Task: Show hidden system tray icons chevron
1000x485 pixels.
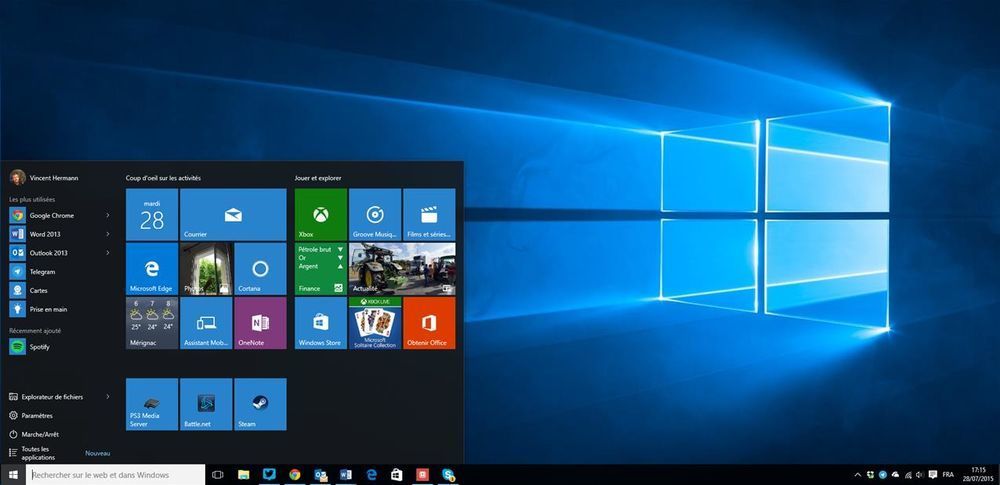Action: click(x=857, y=475)
